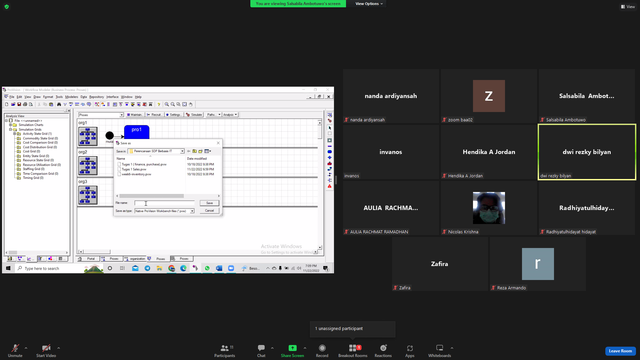Open the Zoom Chat panel

[x=261, y=350]
